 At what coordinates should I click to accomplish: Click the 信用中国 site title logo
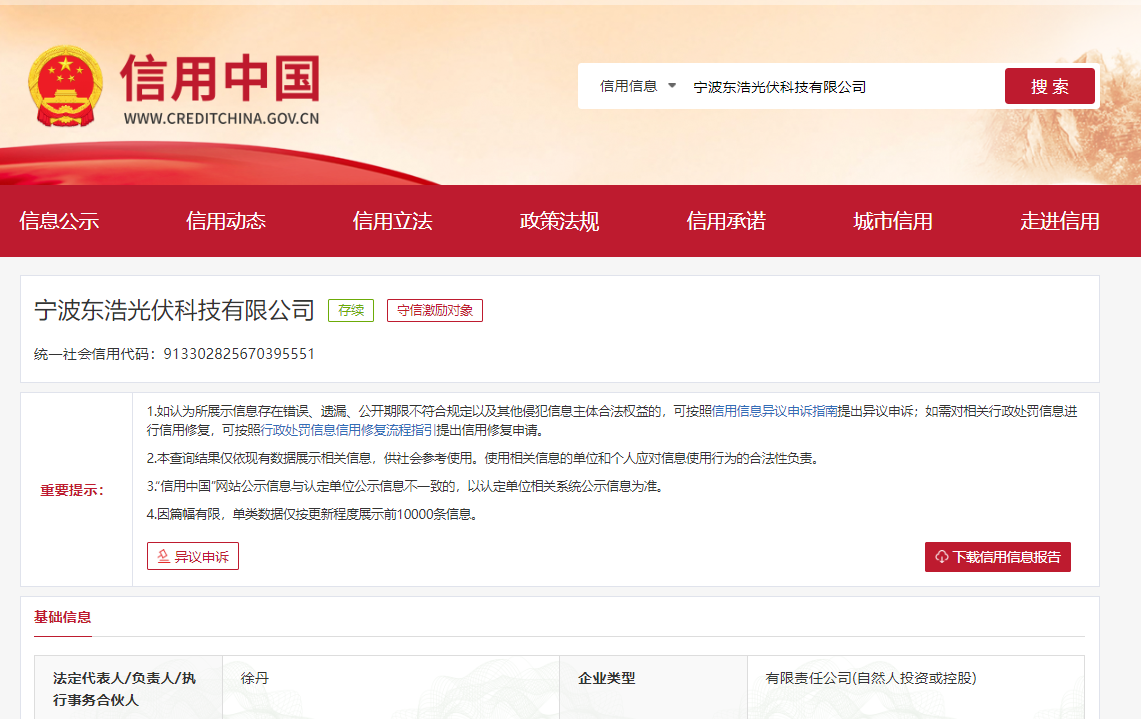pyautogui.click(x=220, y=78)
